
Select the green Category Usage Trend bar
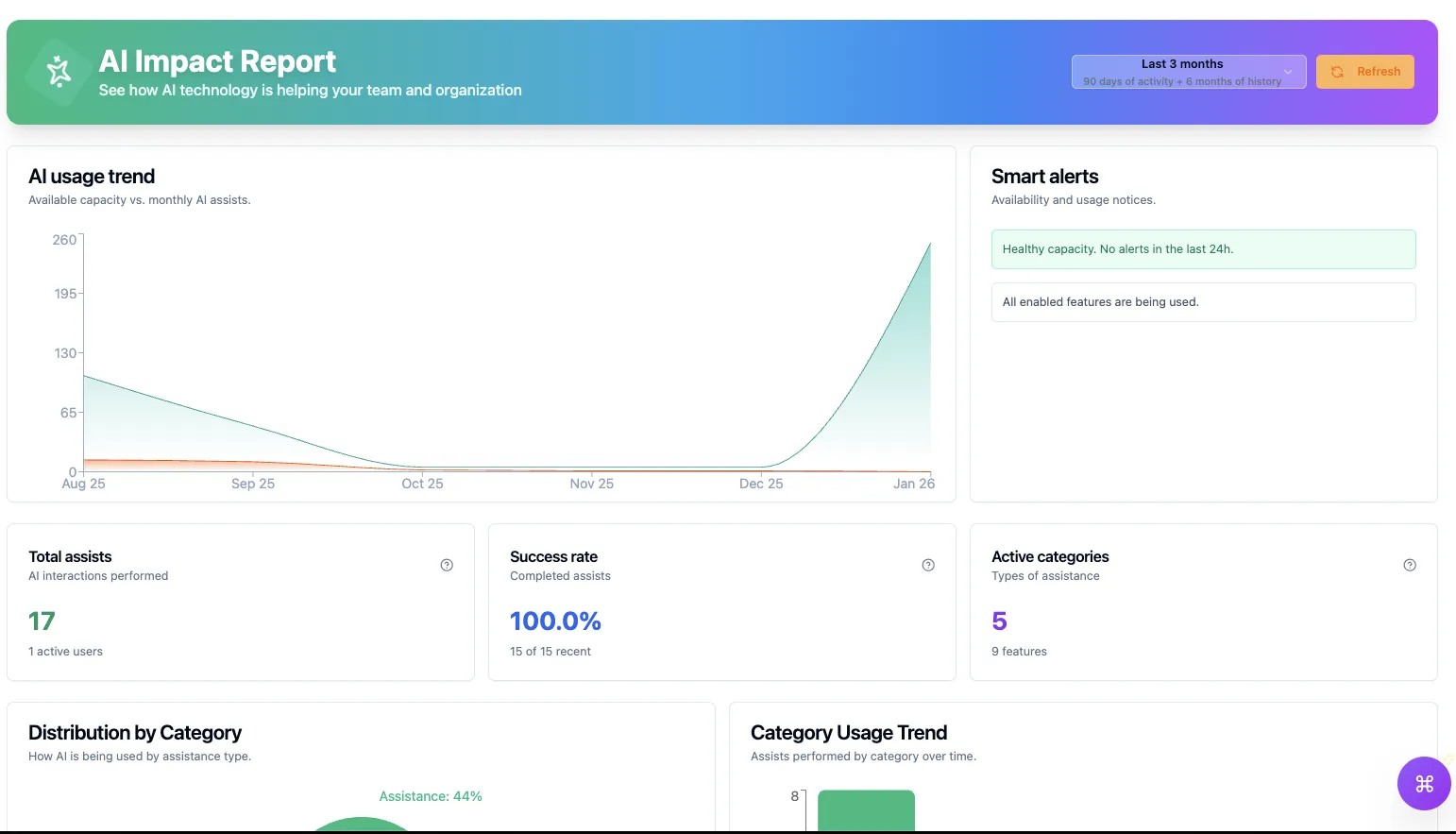point(866,810)
